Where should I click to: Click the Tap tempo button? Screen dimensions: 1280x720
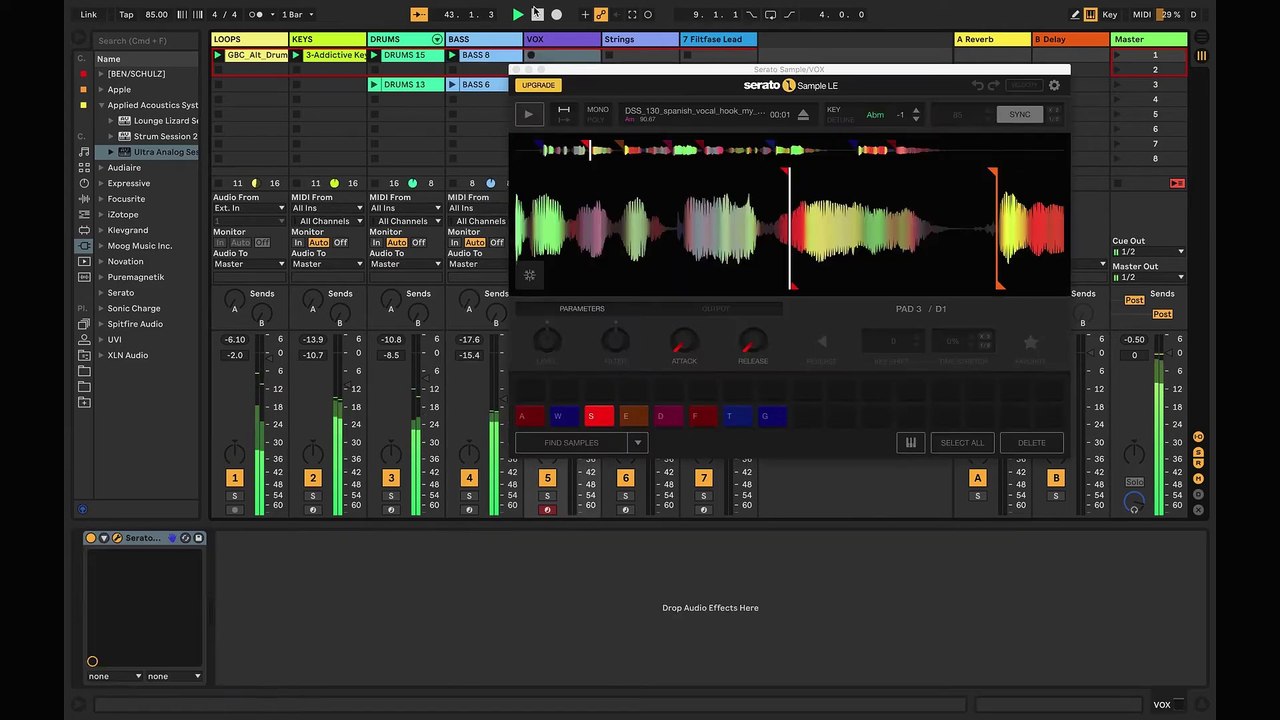tap(126, 15)
